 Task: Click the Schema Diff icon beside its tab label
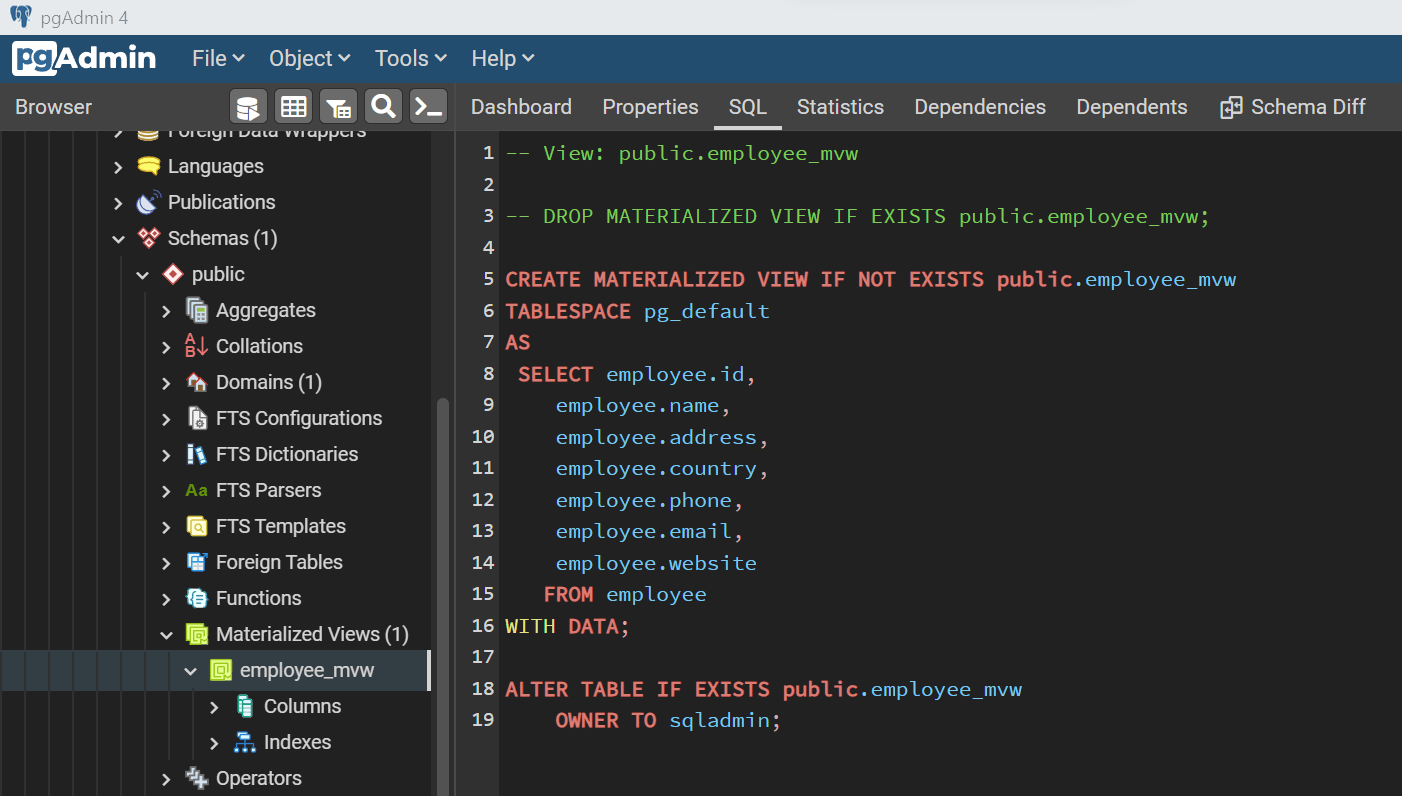[1230, 106]
